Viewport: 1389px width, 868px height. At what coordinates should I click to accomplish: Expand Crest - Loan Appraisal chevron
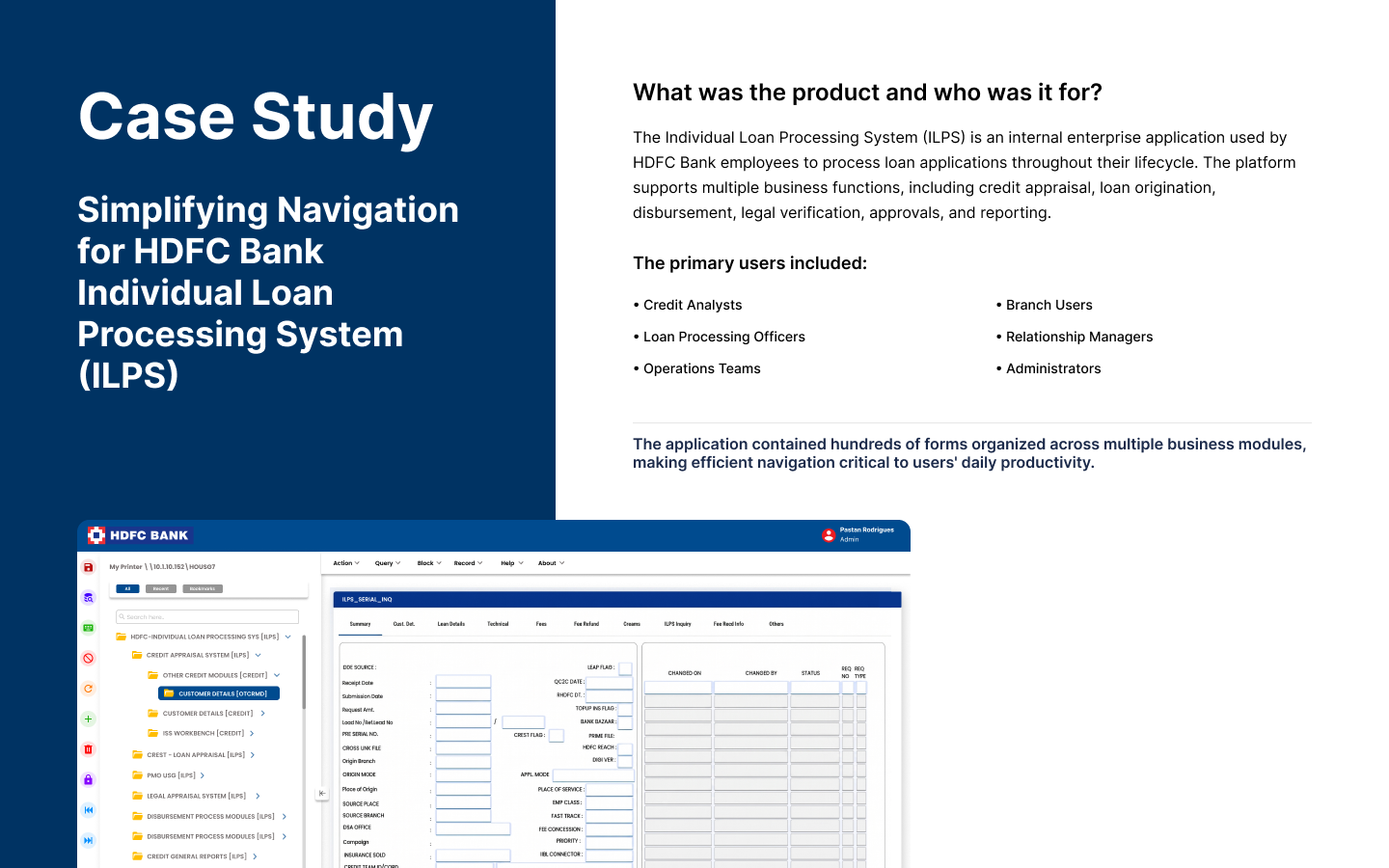point(252,755)
